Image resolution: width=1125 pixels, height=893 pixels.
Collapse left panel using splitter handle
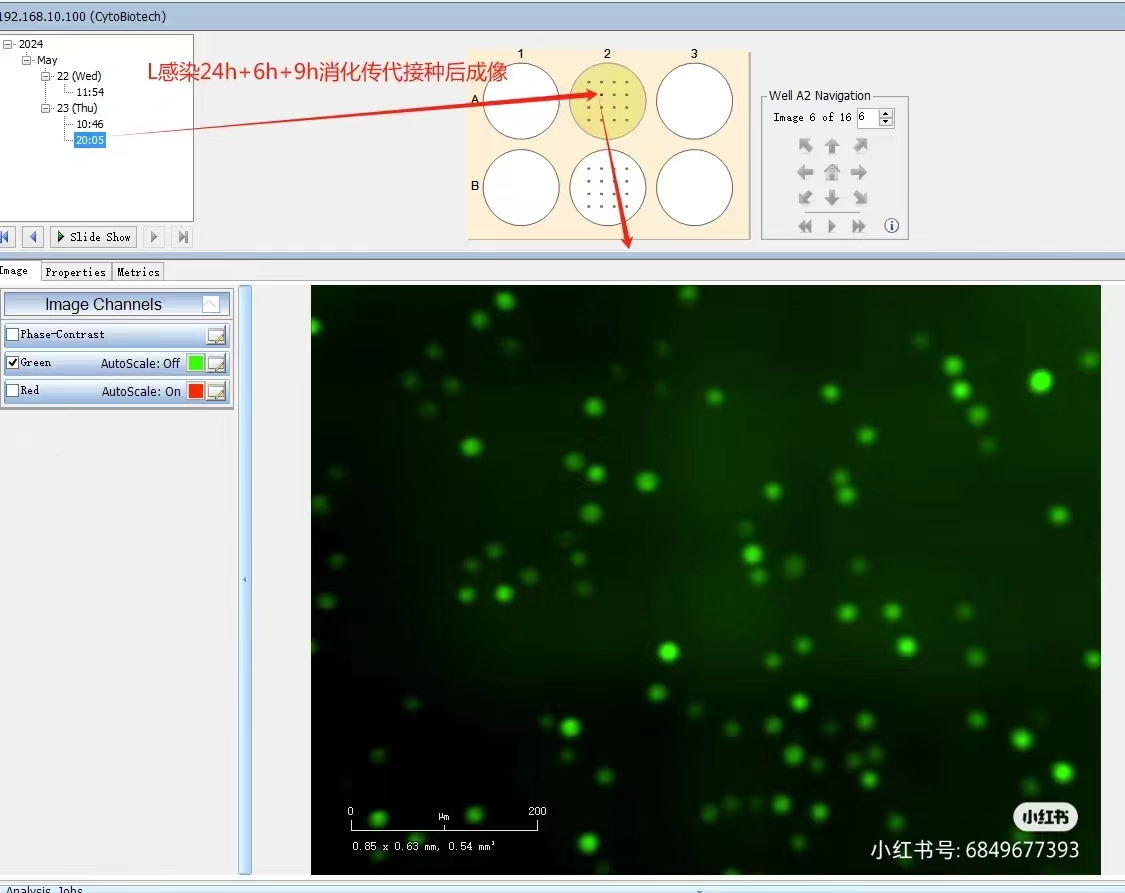pos(245,580)
